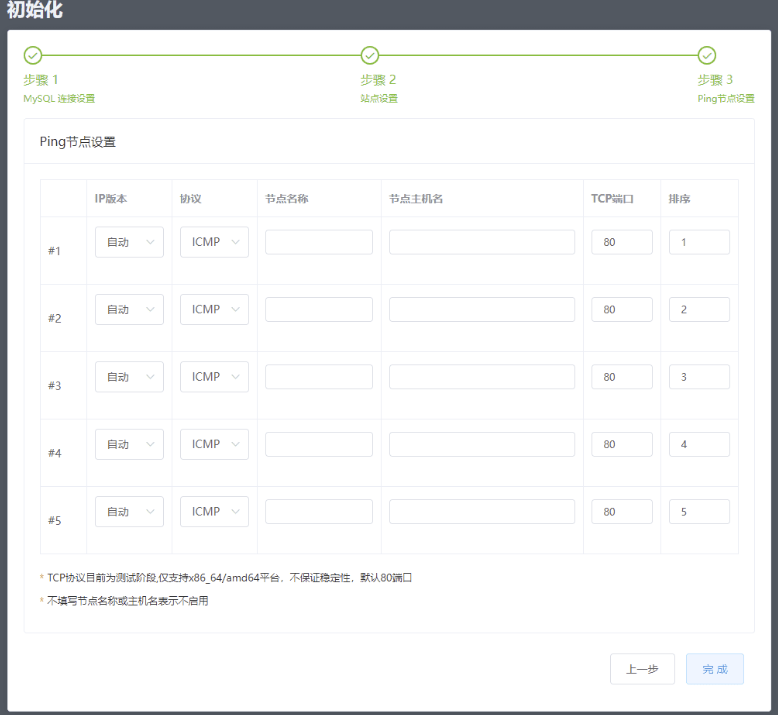The height and width of the screenshot is (715, 778).
Task: Open the IP版本 dropdown in row #5
Action: (x=129, y=512)
